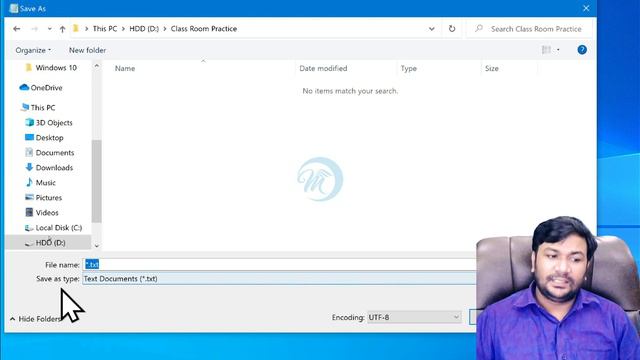
Task: Click the folder icon in address bar
Action: click(76, 29)
